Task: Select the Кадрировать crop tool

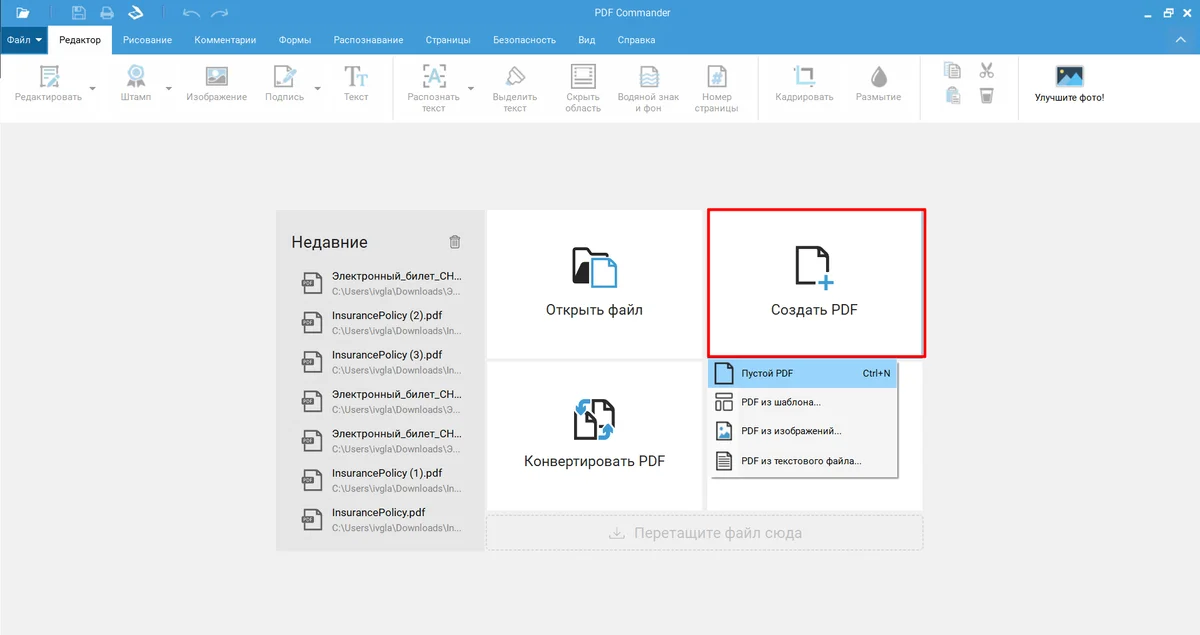Action: click(x=804, y=78)
